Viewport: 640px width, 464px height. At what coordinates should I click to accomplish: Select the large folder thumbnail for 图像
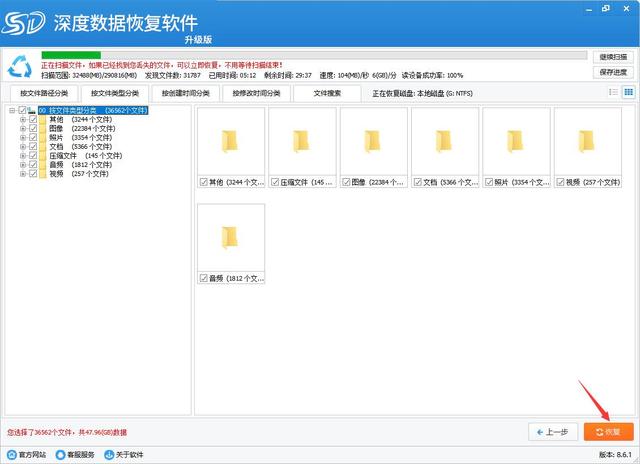point(374,141)
